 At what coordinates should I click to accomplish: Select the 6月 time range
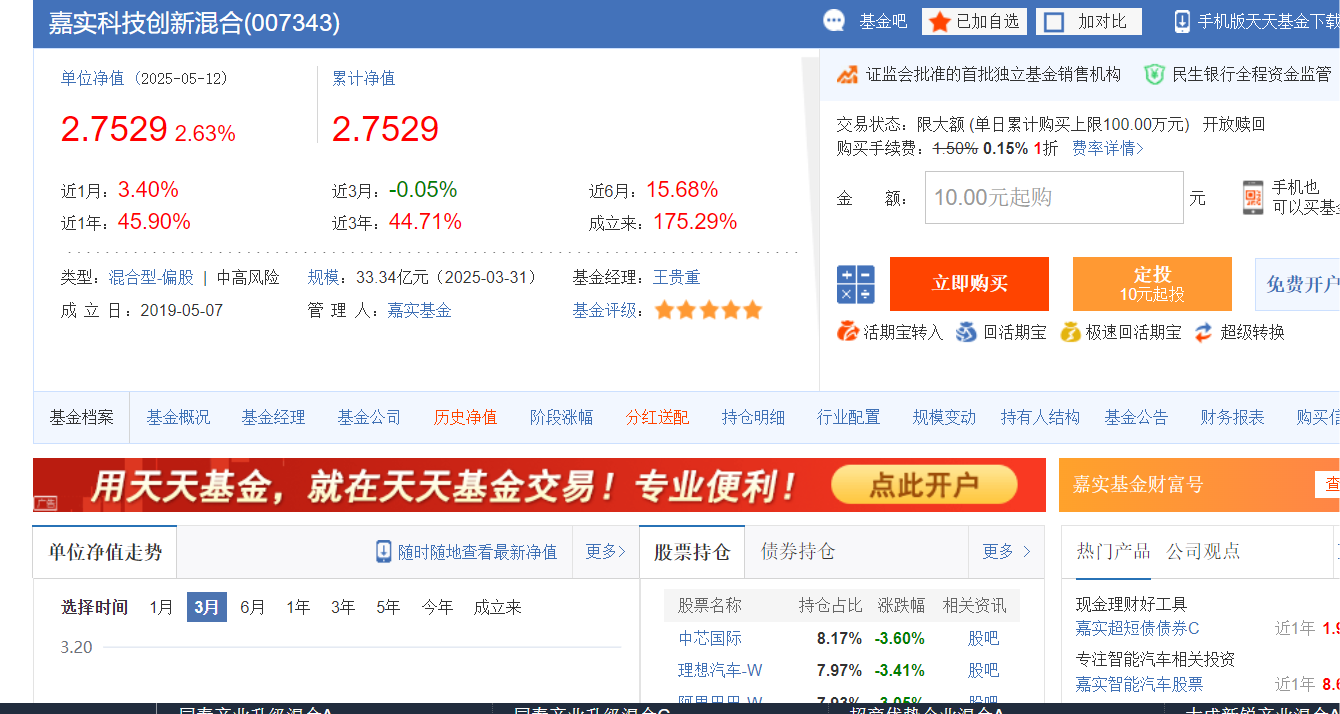coord(253,607)
